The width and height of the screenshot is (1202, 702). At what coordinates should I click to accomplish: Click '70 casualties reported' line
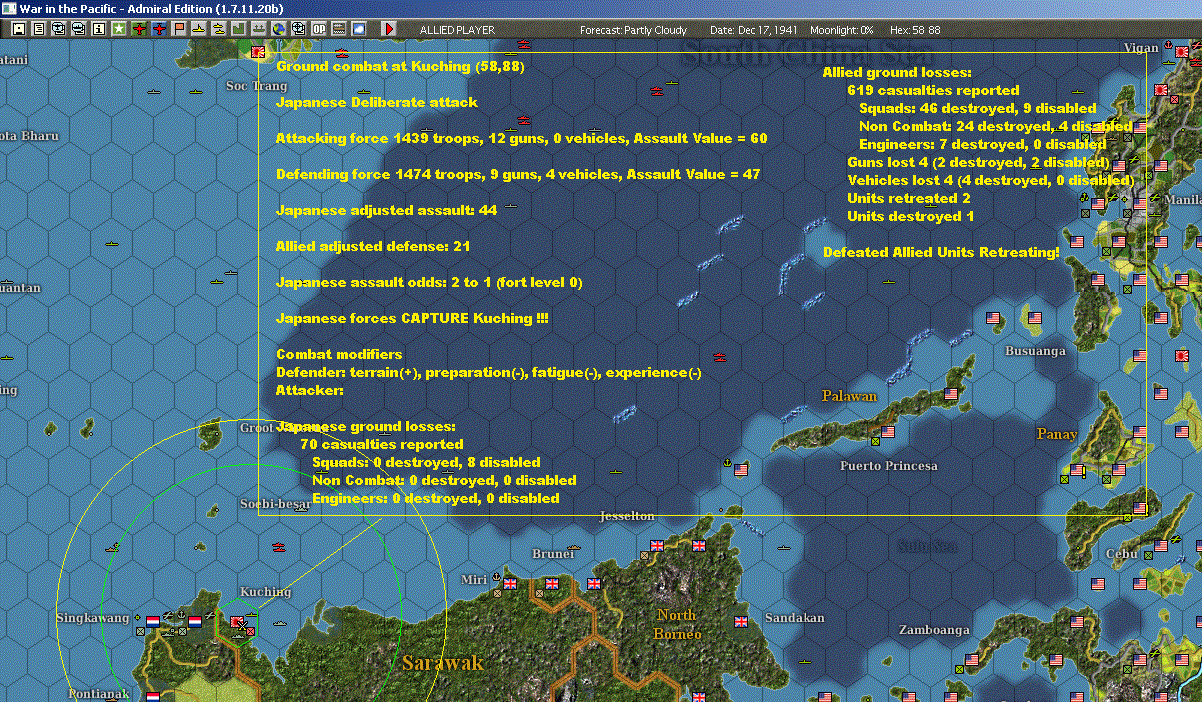(382, 444)
